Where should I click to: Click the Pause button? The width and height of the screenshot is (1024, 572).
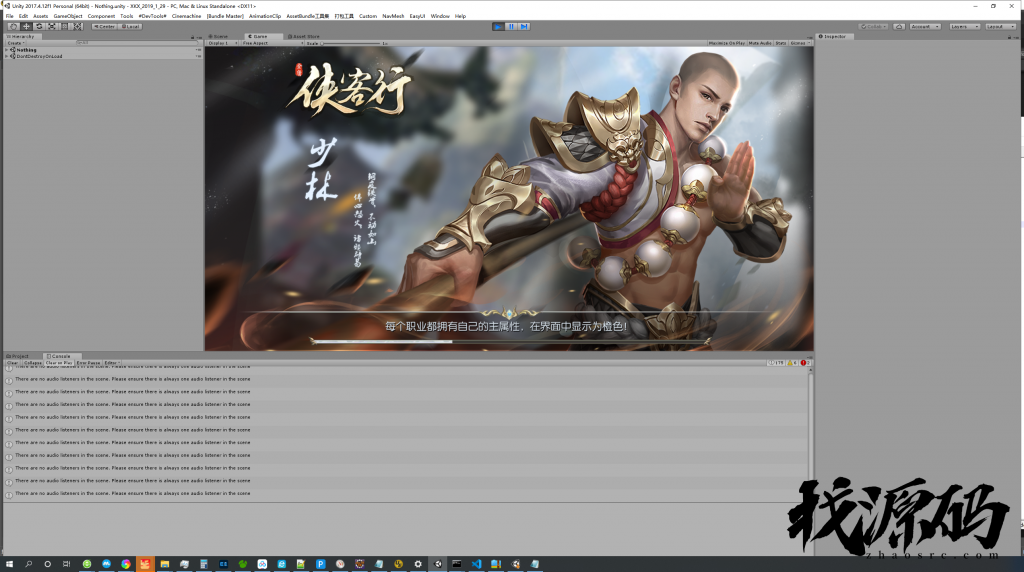511,26
